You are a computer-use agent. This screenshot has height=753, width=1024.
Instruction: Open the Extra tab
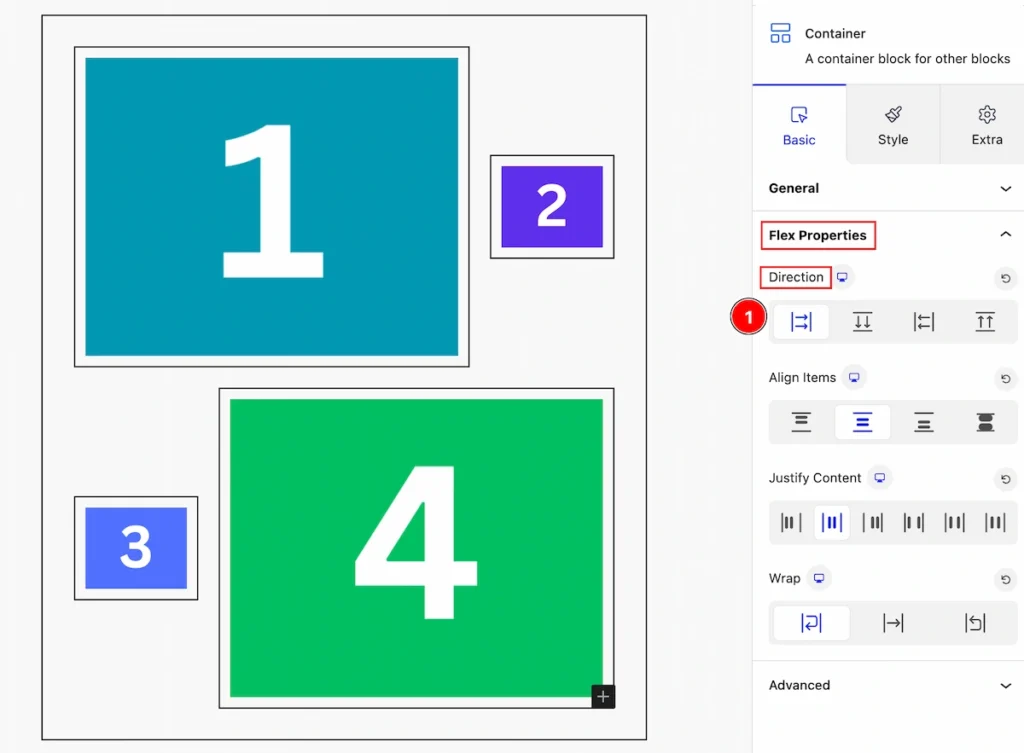(x=986, y=125)
